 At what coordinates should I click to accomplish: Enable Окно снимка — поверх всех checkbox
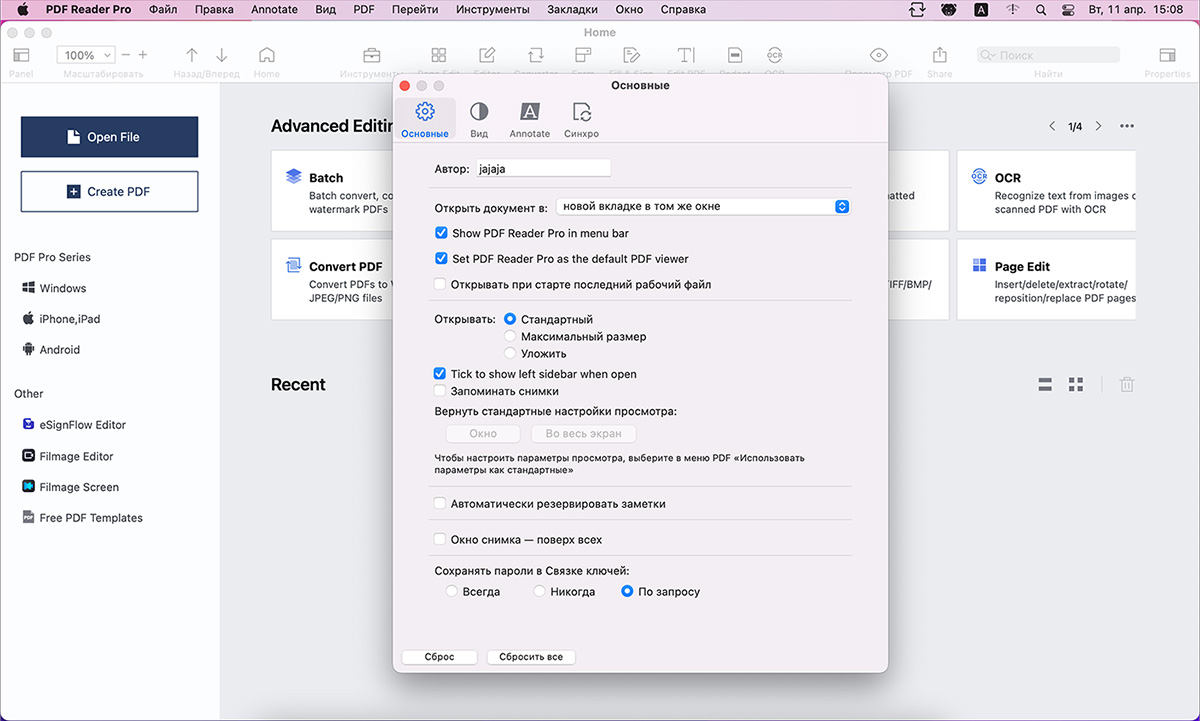point(440,539)
